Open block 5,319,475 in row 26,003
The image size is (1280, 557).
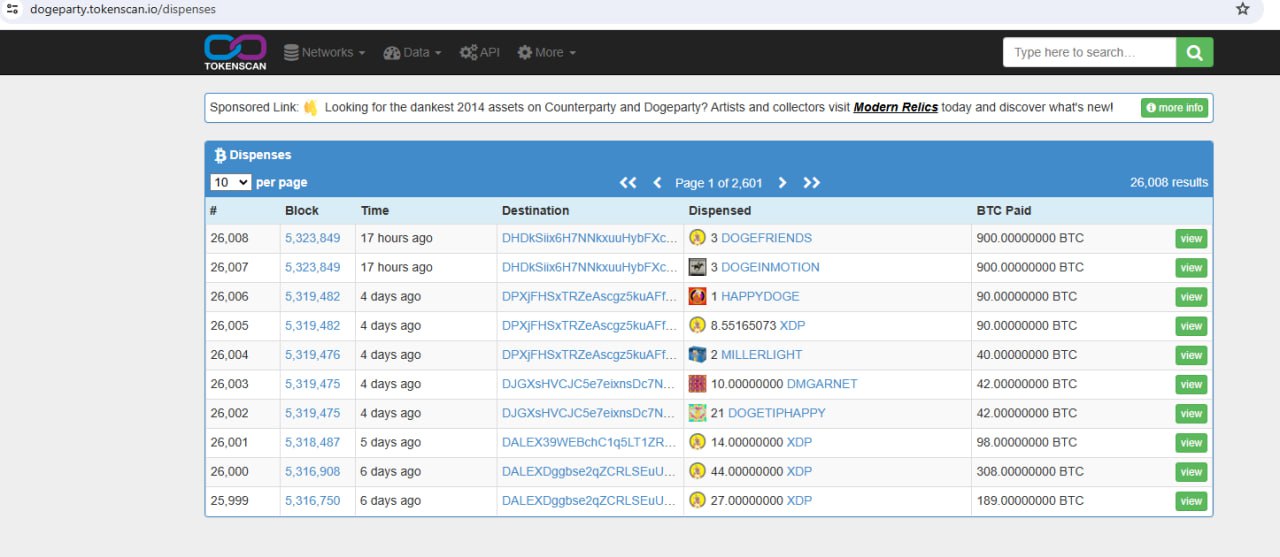[312, 383]
